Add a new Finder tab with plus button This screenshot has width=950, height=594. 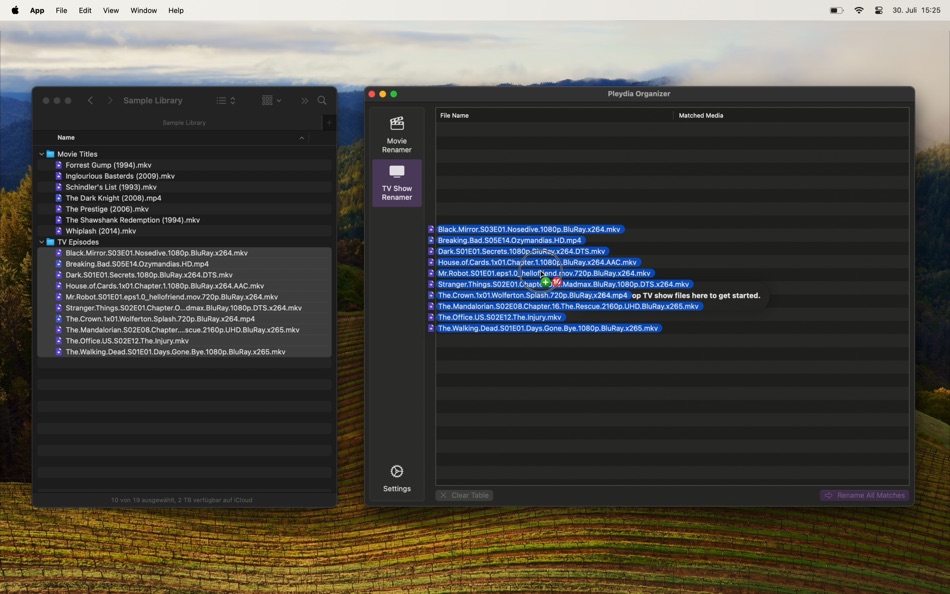click(329, 122)
